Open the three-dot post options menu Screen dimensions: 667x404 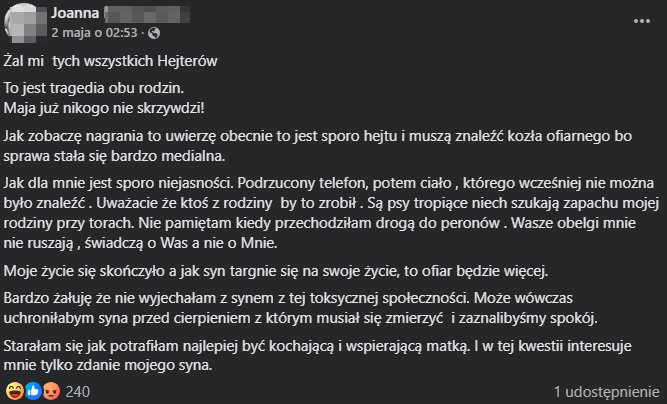(641, 21)
